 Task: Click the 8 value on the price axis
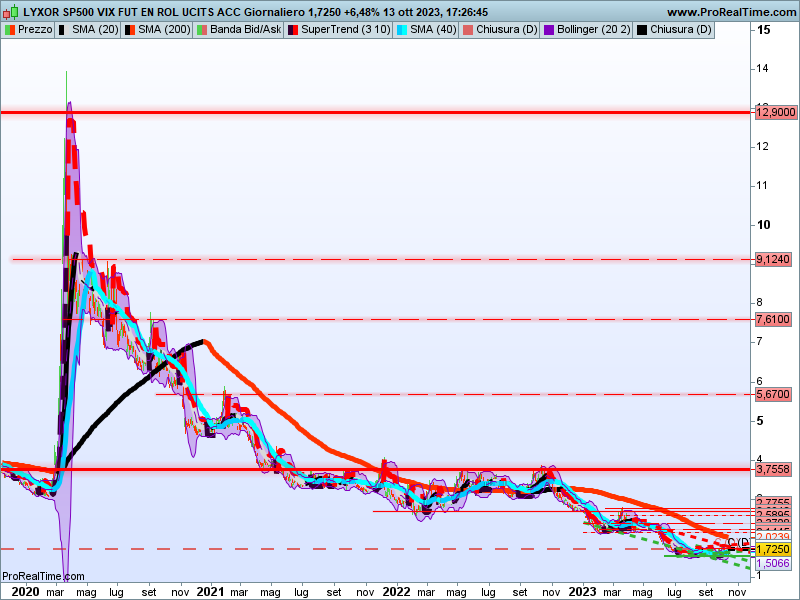point(760,303)
